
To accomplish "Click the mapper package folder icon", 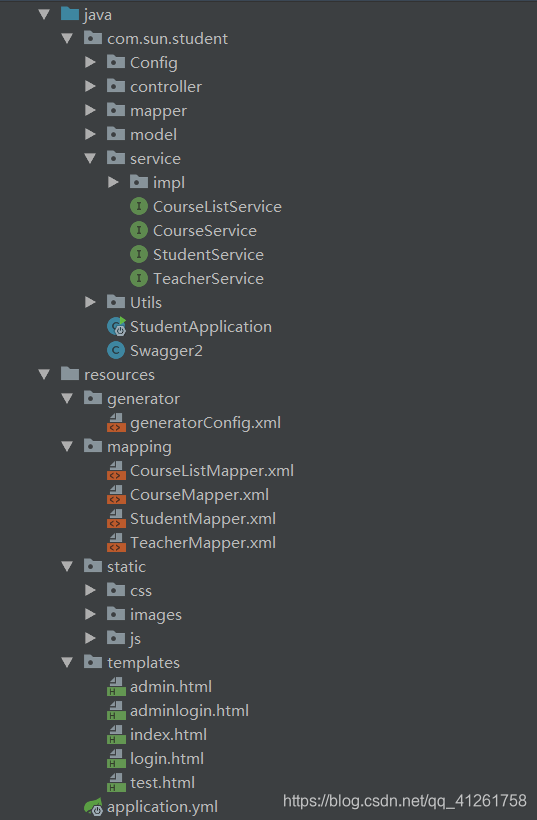I will pyautogui.click(x=116, y=110).
